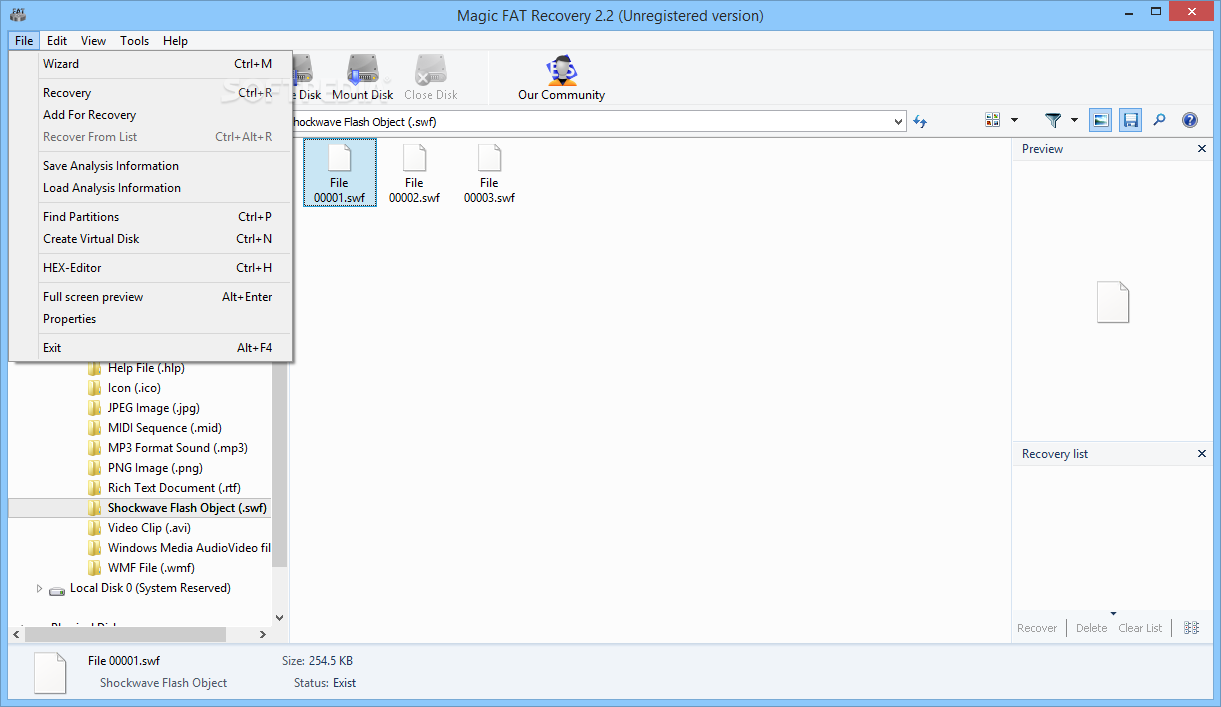Open the Edit menu

pos(57,41)
